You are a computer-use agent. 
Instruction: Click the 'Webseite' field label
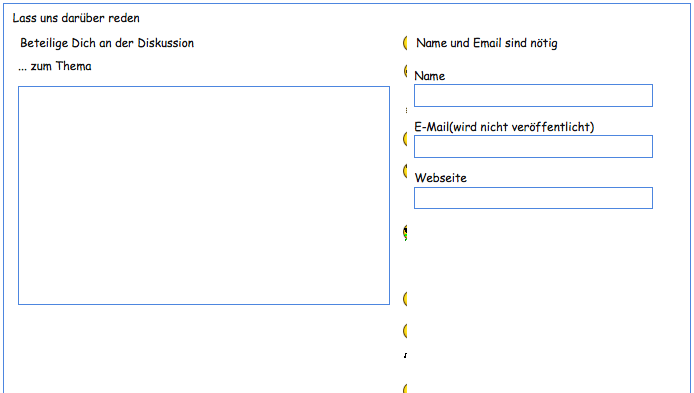click(441, 178)
